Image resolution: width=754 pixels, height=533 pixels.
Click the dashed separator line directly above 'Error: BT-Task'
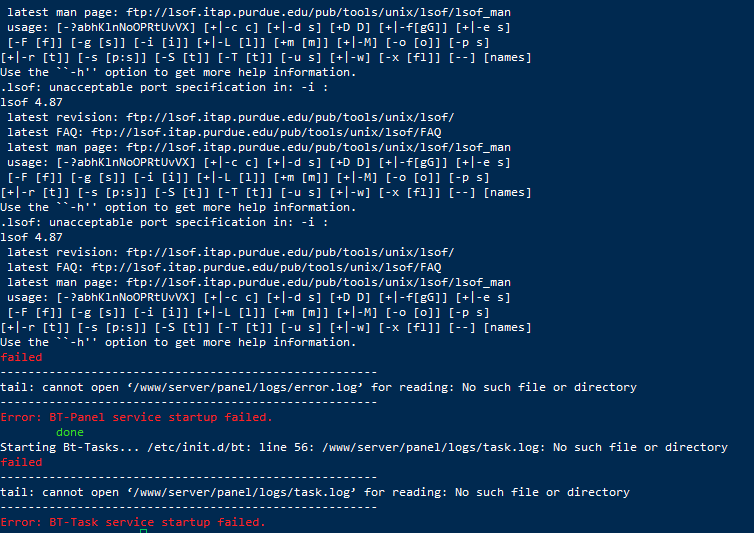pos(188,507)
